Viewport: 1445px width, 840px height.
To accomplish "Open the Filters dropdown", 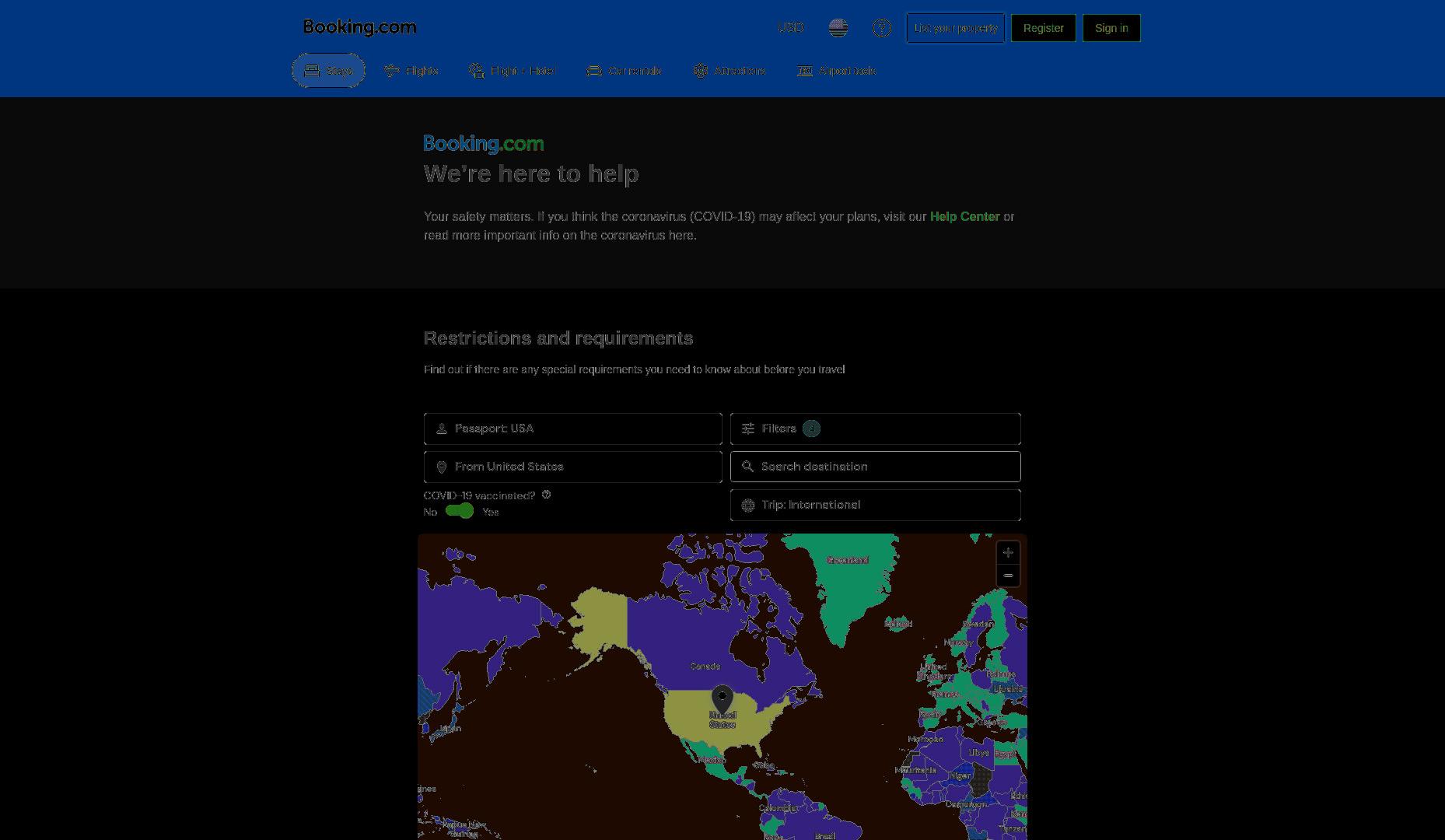I will pyautogui.click(x=876, y=429).
